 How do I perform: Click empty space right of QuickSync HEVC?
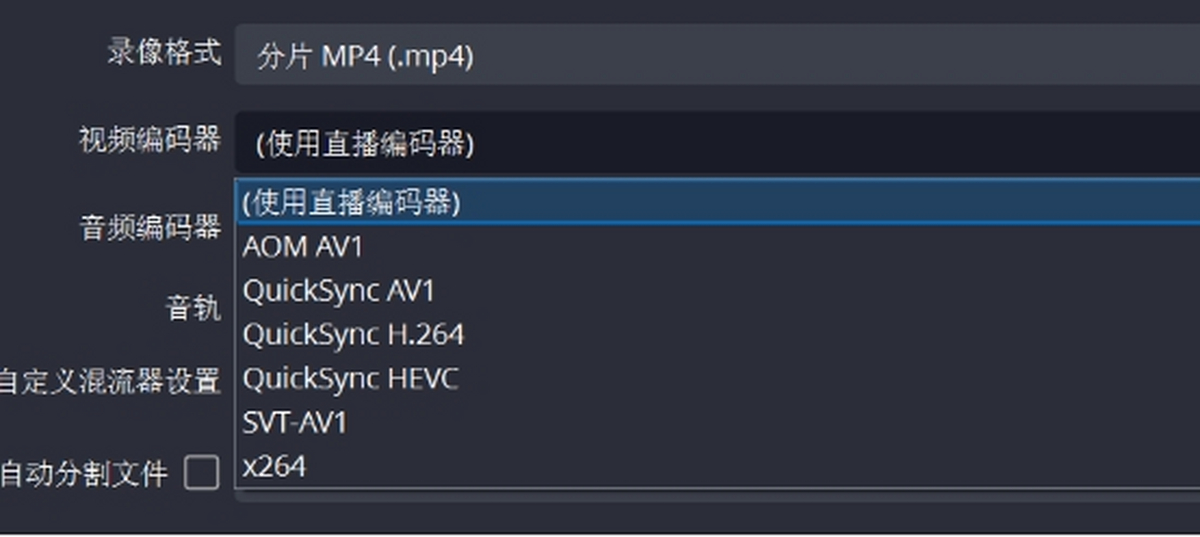(830, 379)
